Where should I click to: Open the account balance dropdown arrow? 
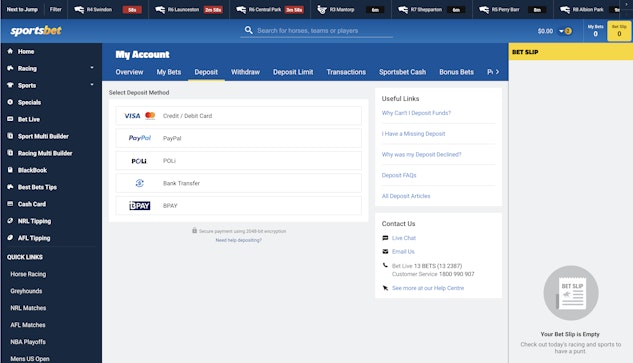[561, 31]
